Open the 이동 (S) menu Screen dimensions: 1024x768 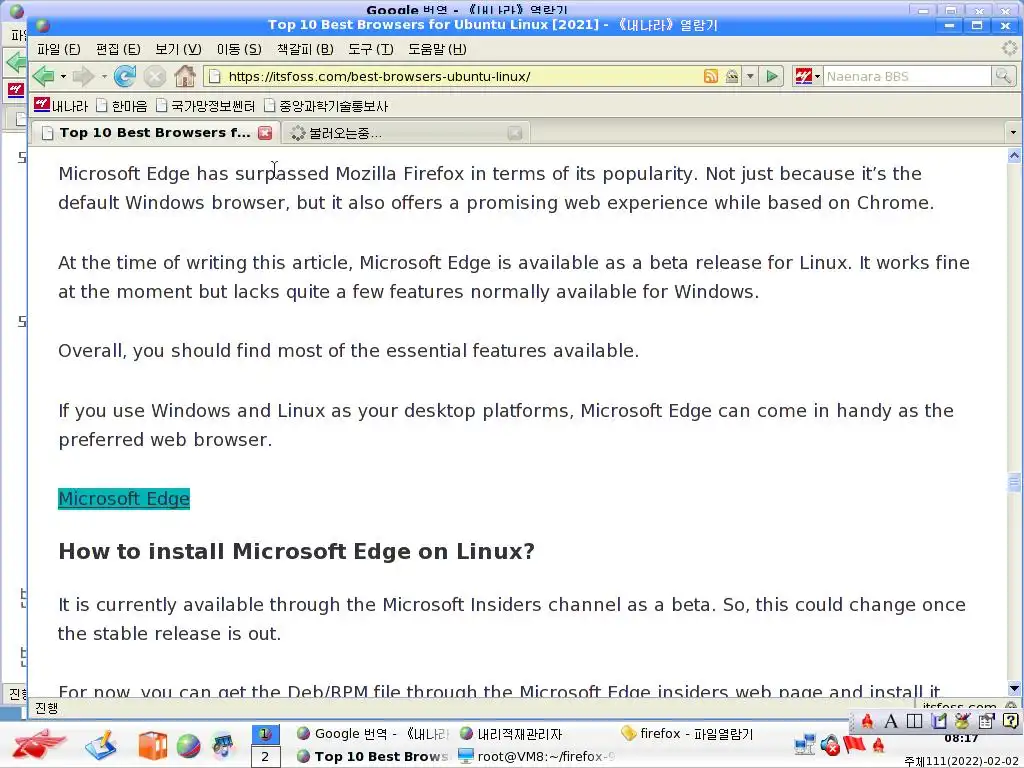pyautogui.click(x=239, y=49)
